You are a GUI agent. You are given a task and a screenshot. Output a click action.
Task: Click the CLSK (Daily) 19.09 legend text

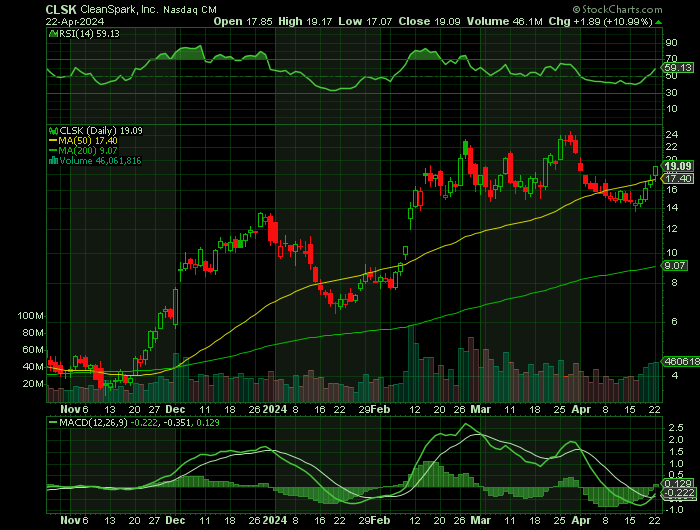pyautogui.click(x=101, y=131)
